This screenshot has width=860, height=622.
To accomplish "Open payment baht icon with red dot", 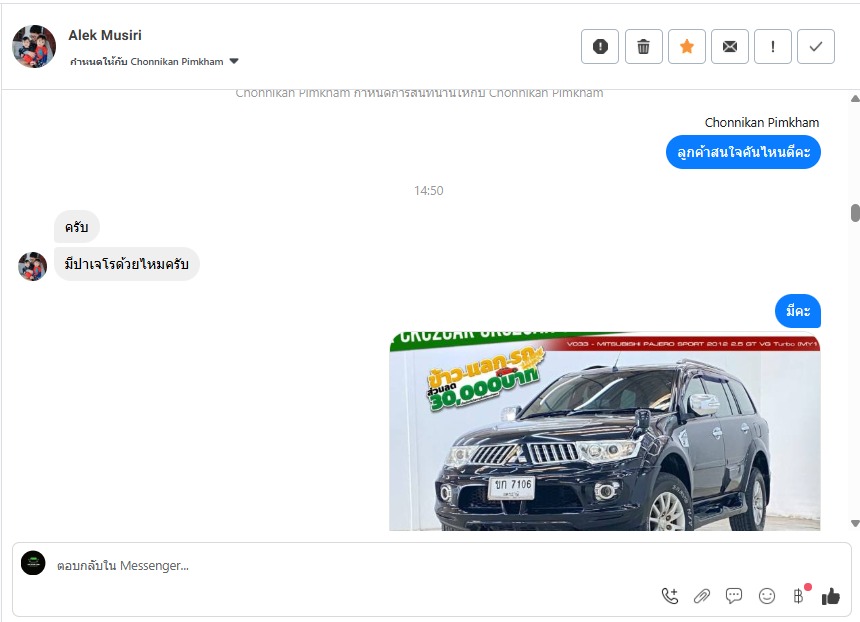I will pos(800,595).
